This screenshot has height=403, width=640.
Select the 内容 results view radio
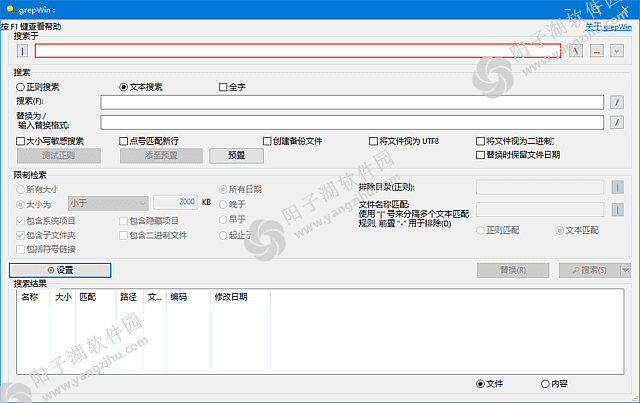(x=554, y=384)
